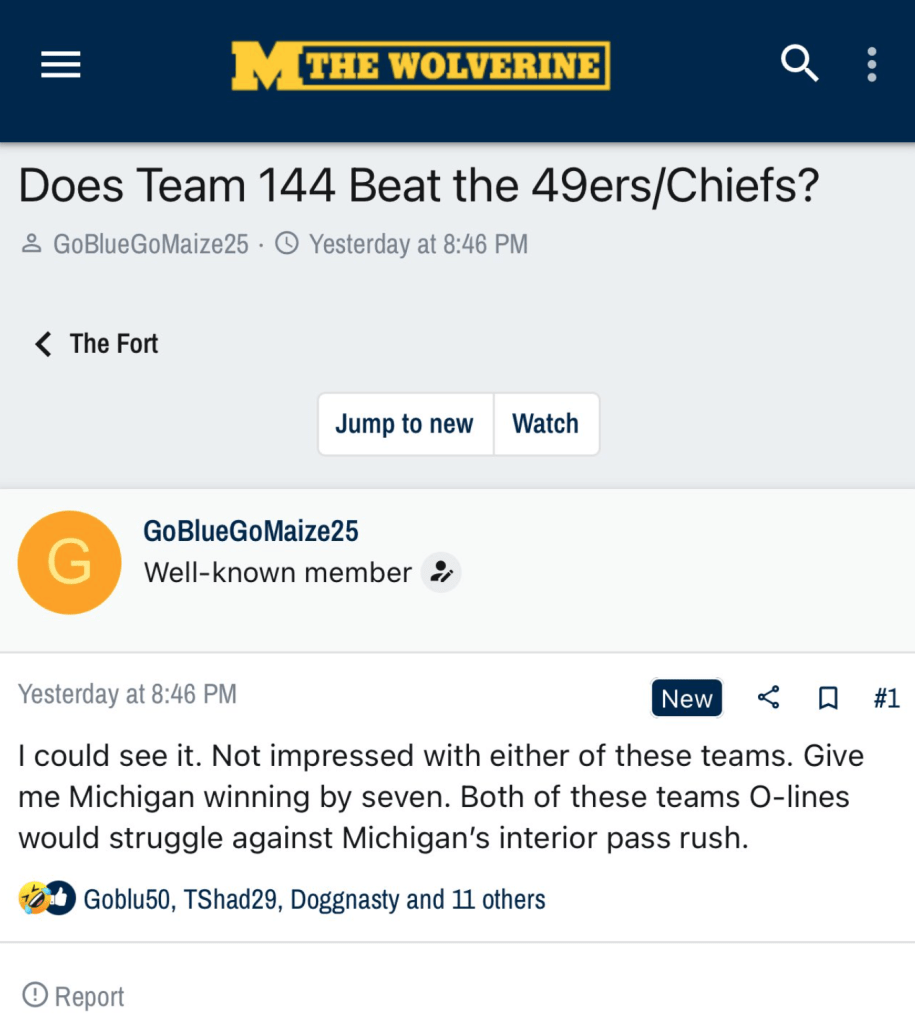This screenshot has width=915, height=1024.
Task: Open the post #1 permalink
Action: pyautogui.click(x=886, y=698)
